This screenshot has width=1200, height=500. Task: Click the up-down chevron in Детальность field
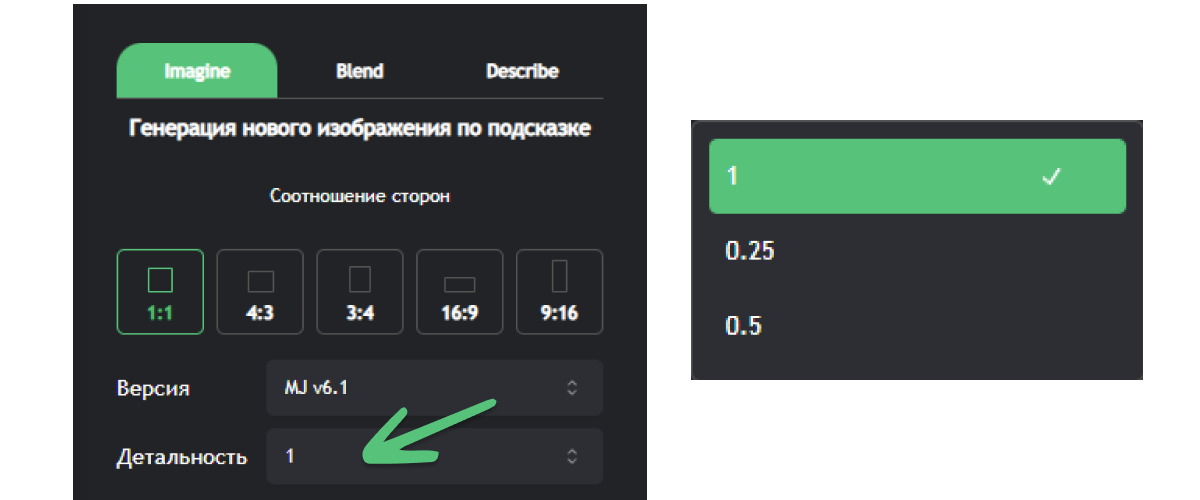[x=572, y=456]
